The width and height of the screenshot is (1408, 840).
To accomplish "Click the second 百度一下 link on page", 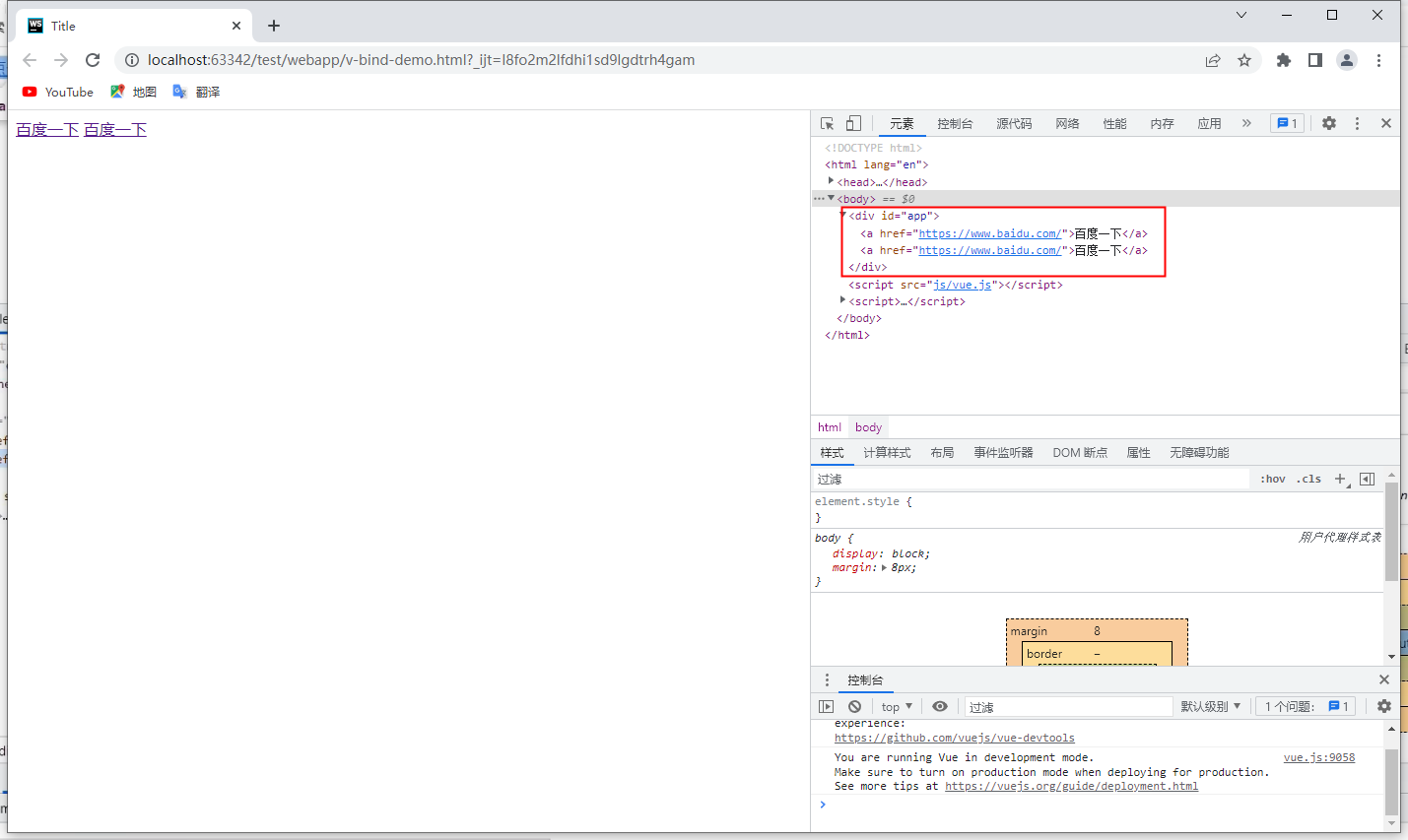I will pos(115,130).
